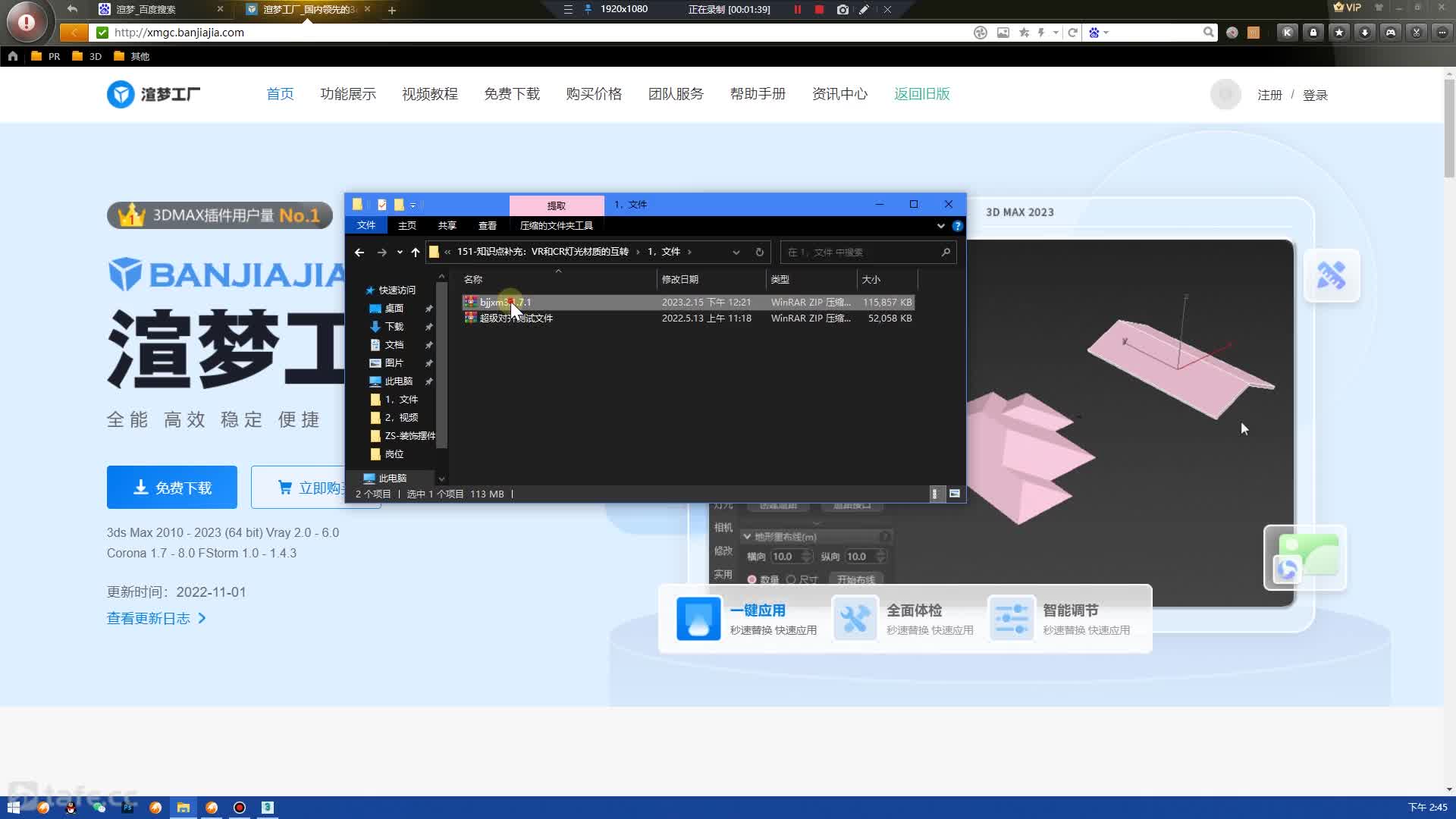Screen dimensions: 1456x819
Task: Expand the Explorer ribbon with chevron
Action: 941,226
